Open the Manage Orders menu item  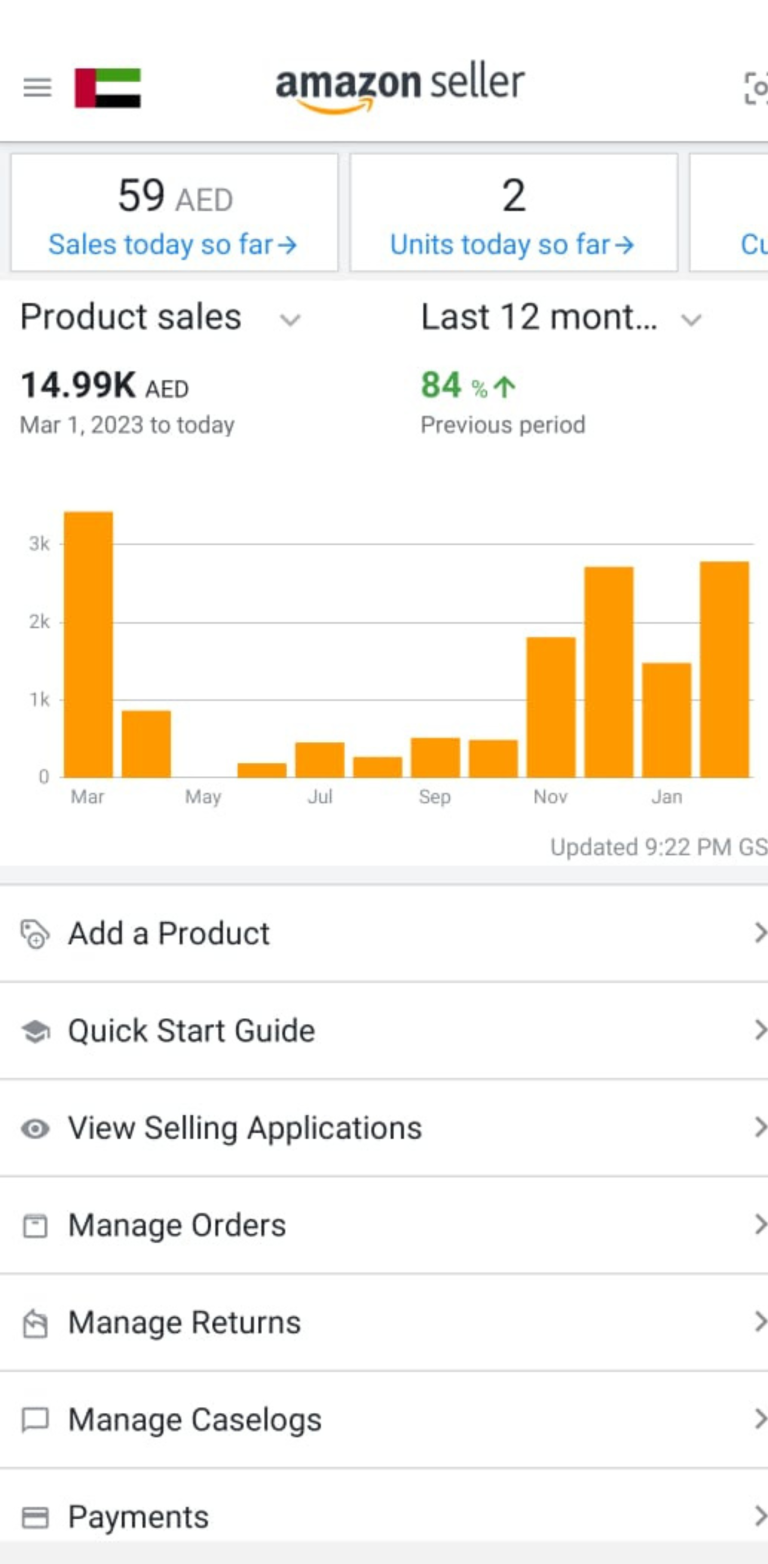[x=384, y=1225]
